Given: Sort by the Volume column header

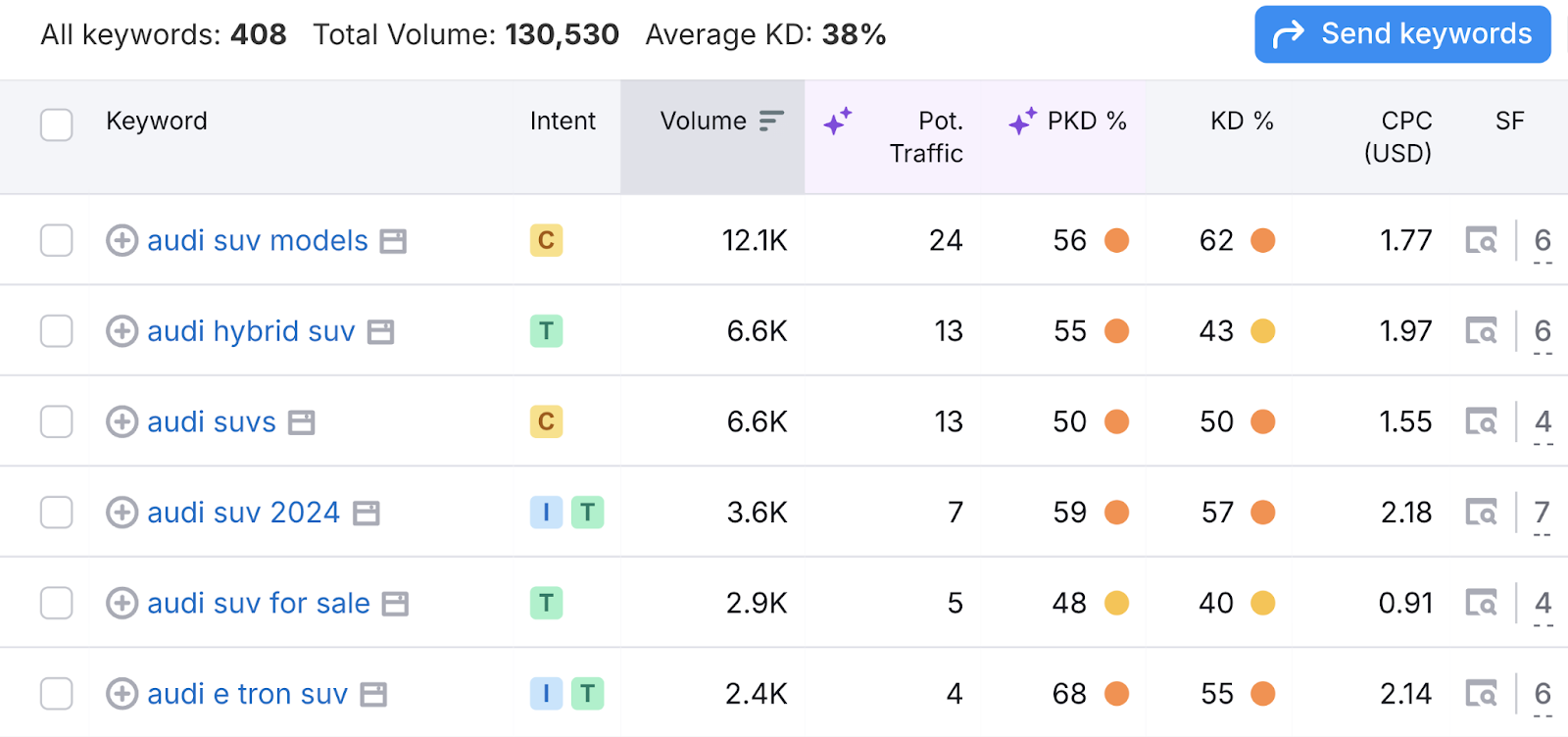Looking at the screenshot, I should click(x=704, y=122).
